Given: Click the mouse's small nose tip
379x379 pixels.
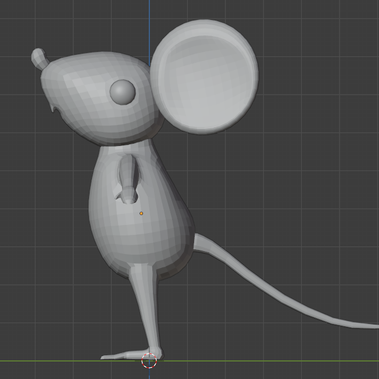Looking at the screenshot, I should 38,57.
